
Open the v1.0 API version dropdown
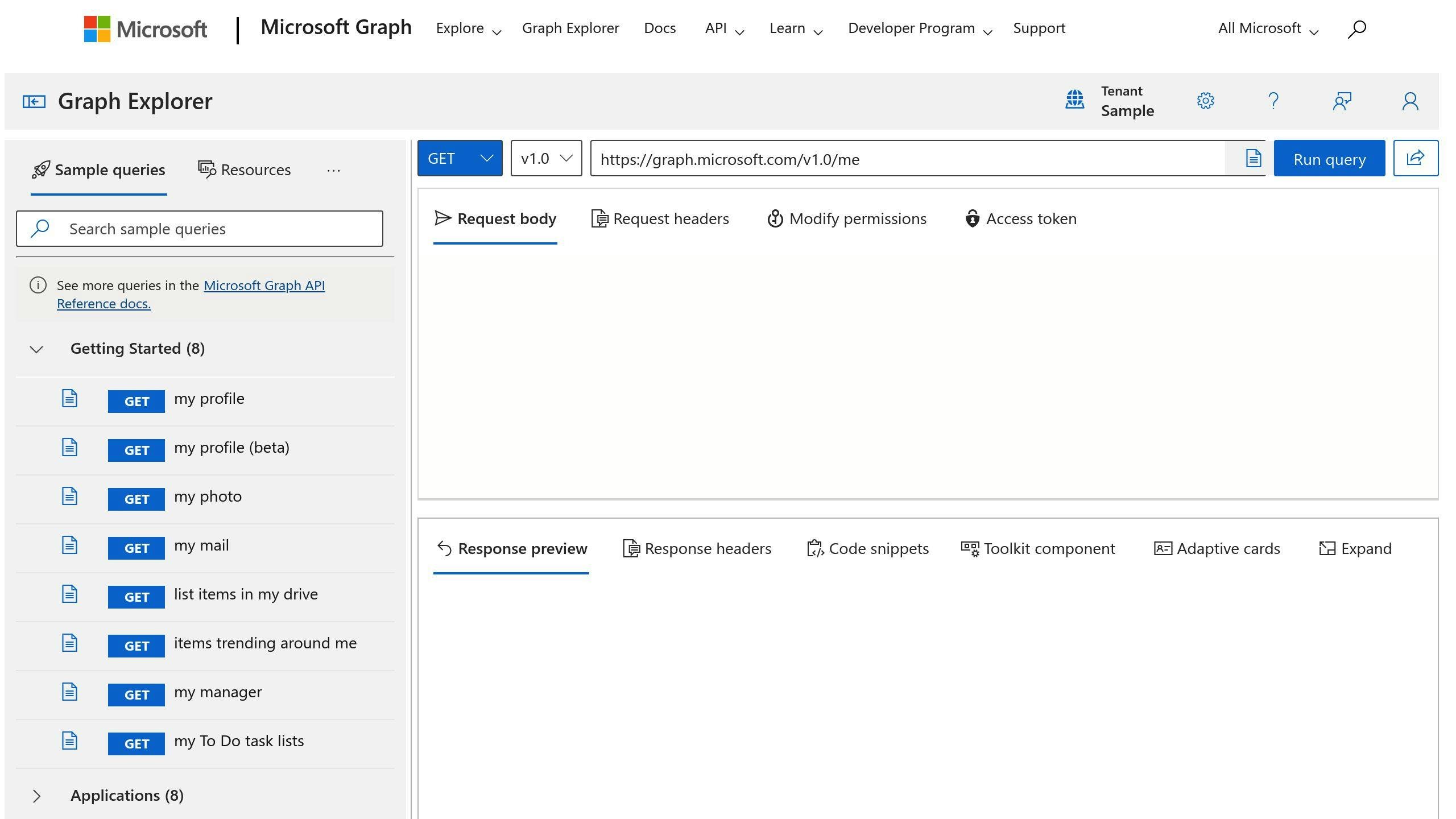pos(546,158)
